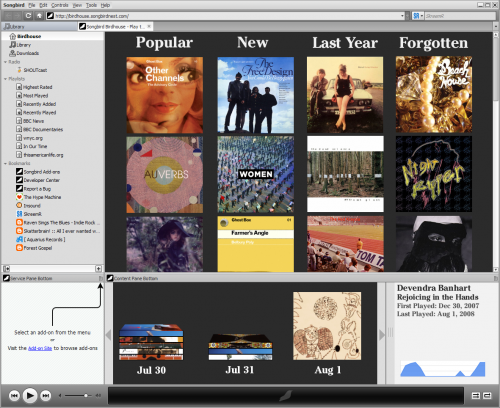This screenshot has height=408, width=500.
Task: Toggle repeat mode icon in player
Action: click(487, 396)
